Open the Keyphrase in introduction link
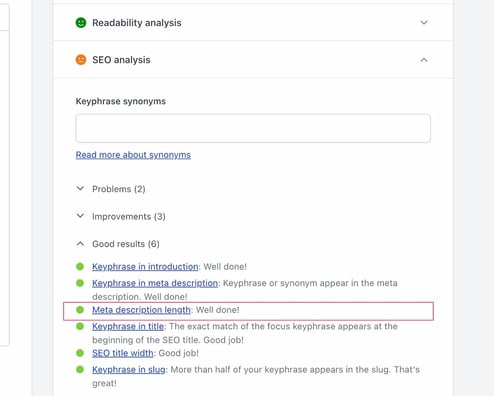This screenshot has width=494, height=396. 145,267
